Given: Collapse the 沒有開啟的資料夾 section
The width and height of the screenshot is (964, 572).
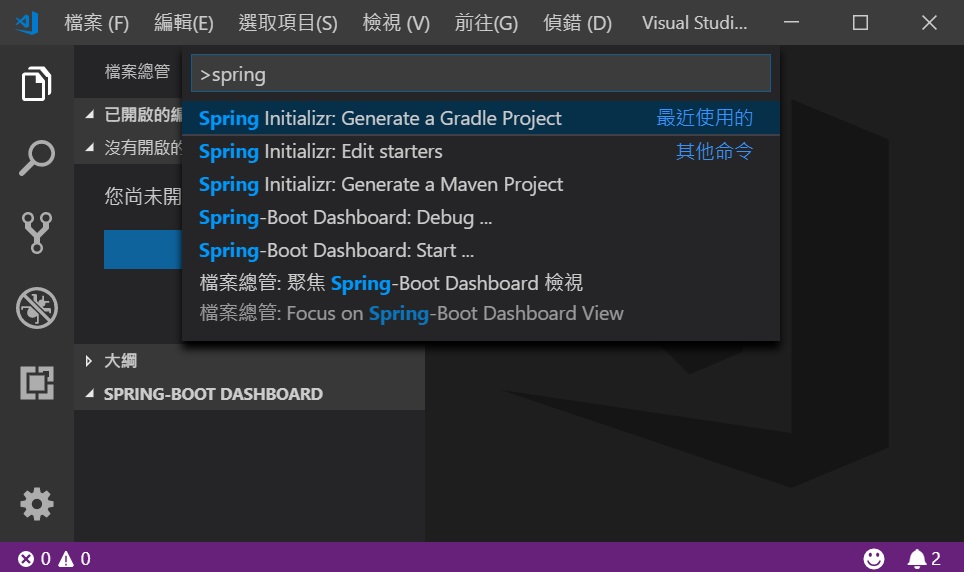Looking at the screenshot, I should click(128, 148).
